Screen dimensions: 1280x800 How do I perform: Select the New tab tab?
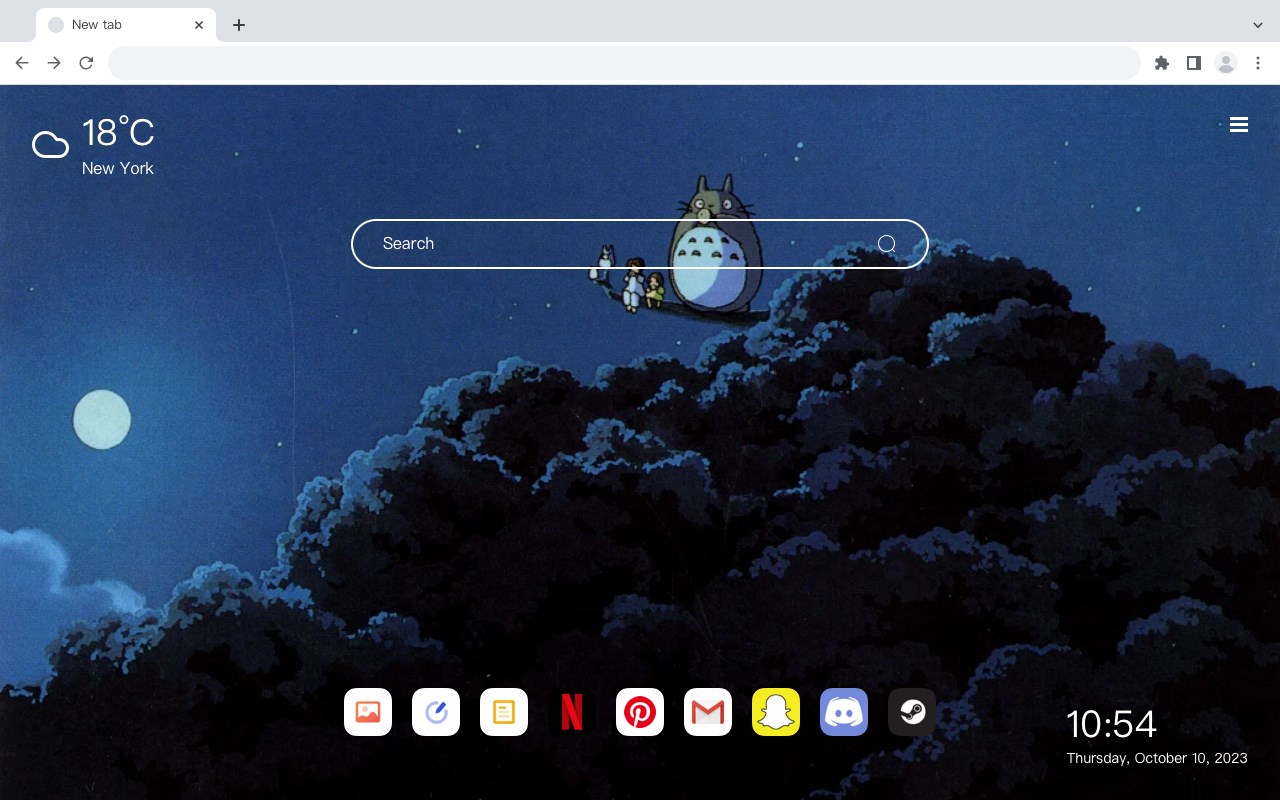click(126, 25)
